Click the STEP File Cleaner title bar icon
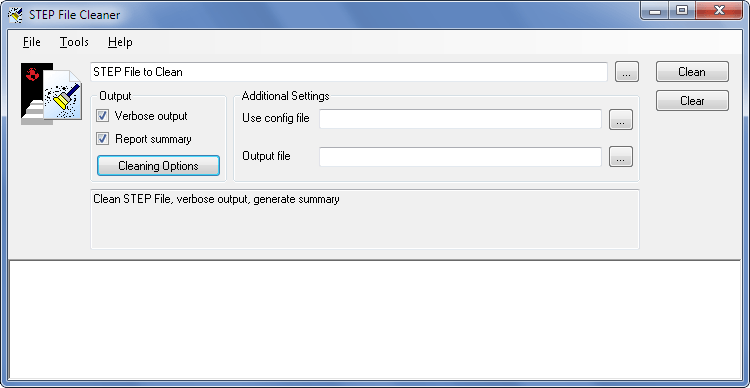This screenshot has width=750, height=388. click(15, 14)
